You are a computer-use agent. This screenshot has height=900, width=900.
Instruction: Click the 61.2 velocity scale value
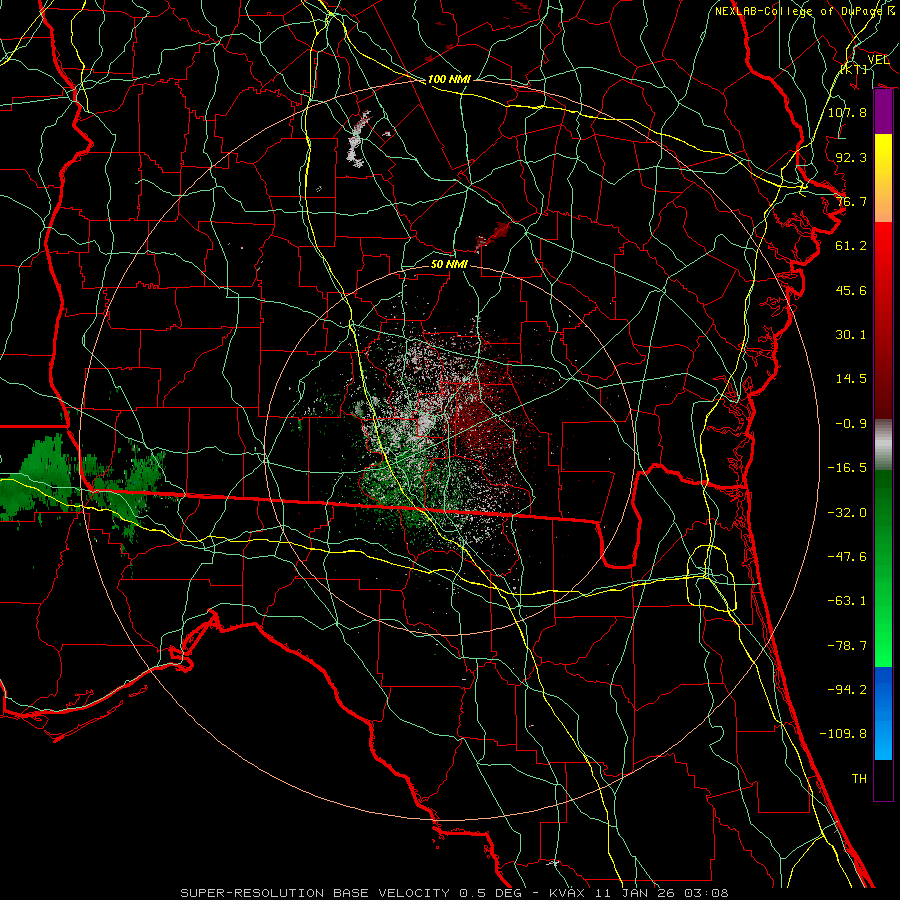pyautogui.click(x=851, y=246)
